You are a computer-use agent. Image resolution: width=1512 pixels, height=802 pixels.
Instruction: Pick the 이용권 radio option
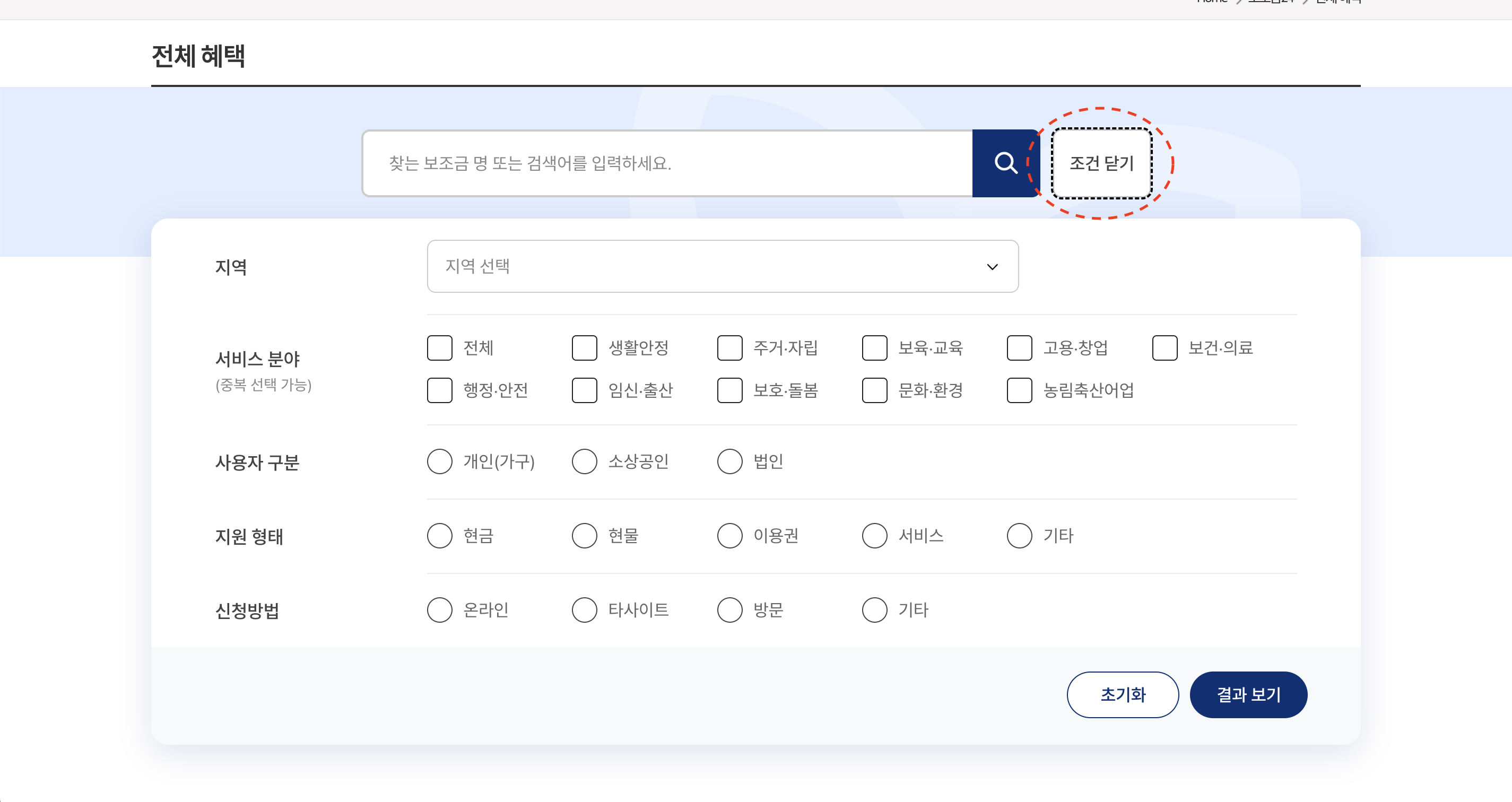[729, 536]
